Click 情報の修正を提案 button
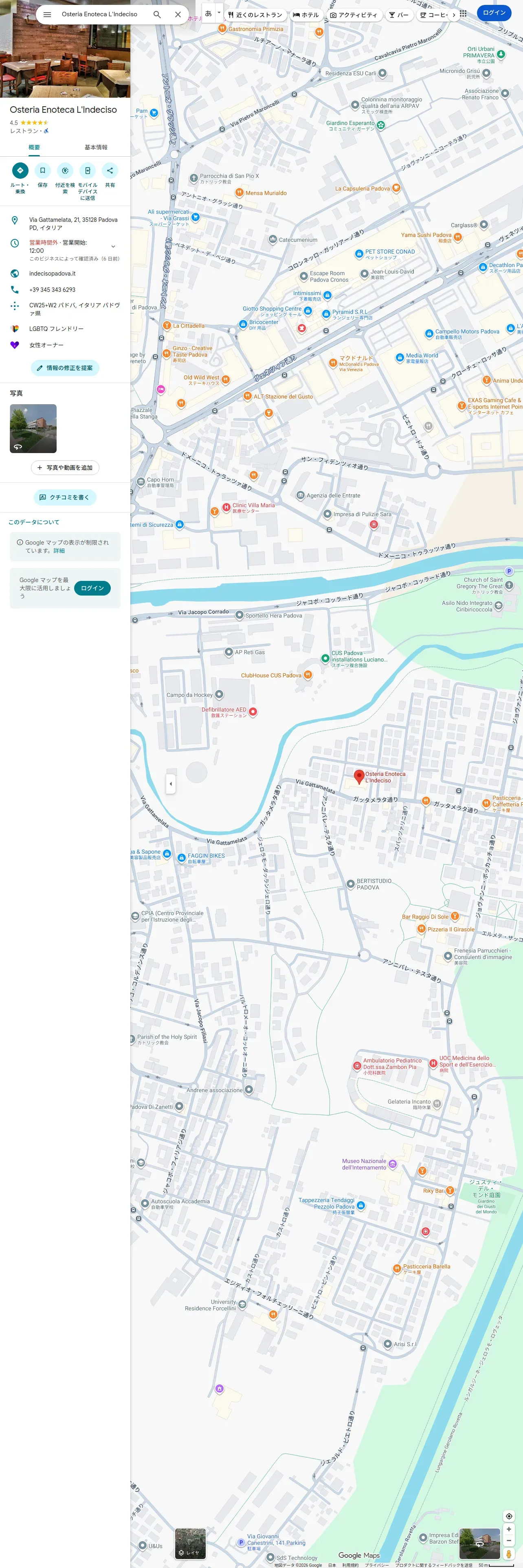Screen dimensions: 523x1568 click(65, 368)
